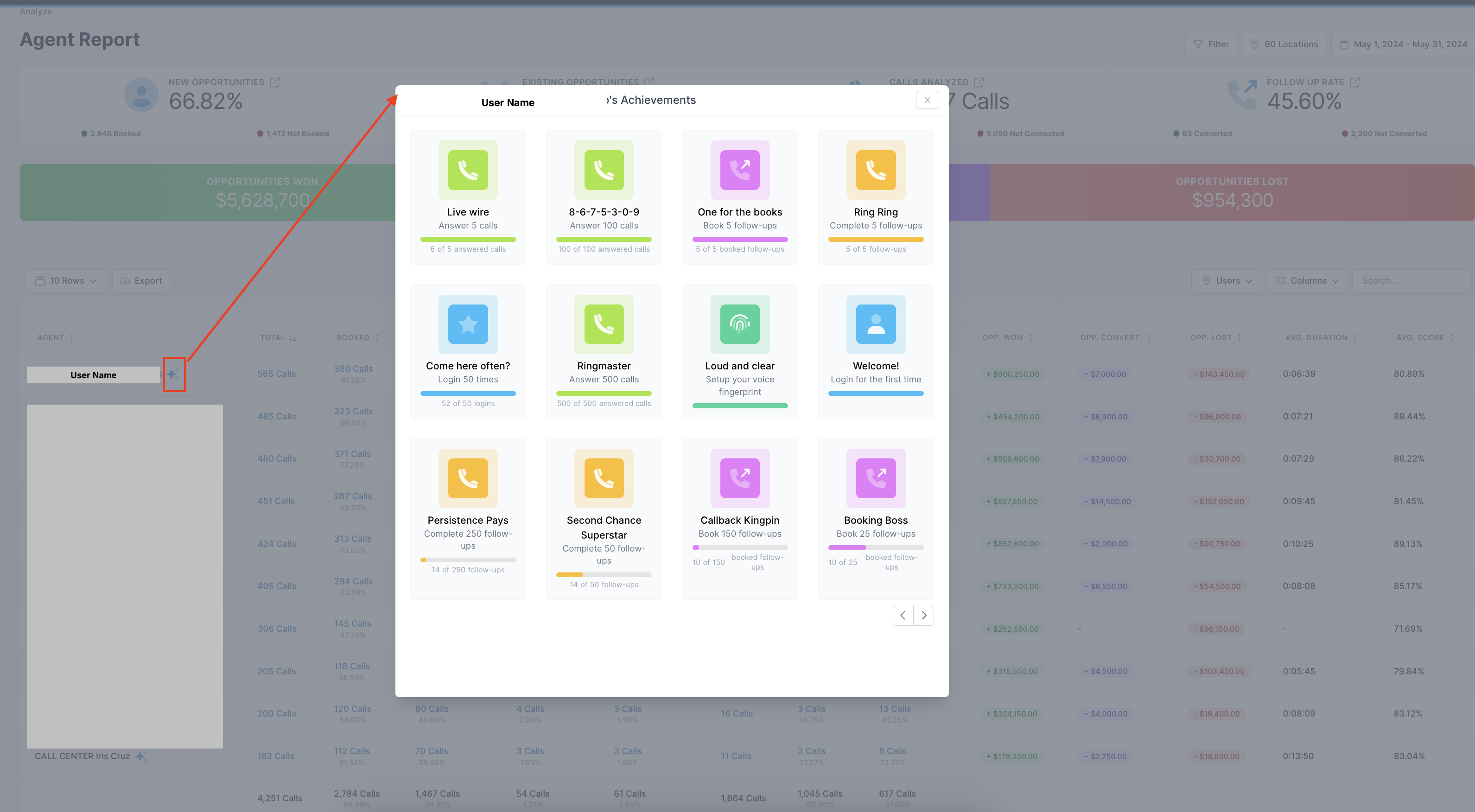Go to next achievements page
Screen dimensions: 1475x812
click(x=923, y=615)
